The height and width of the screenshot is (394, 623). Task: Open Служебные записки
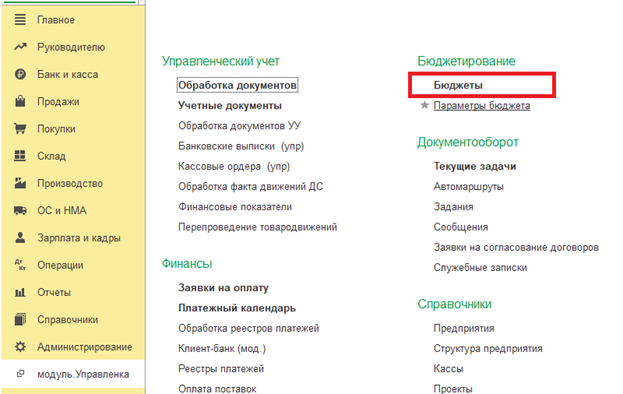click(480, 267)
